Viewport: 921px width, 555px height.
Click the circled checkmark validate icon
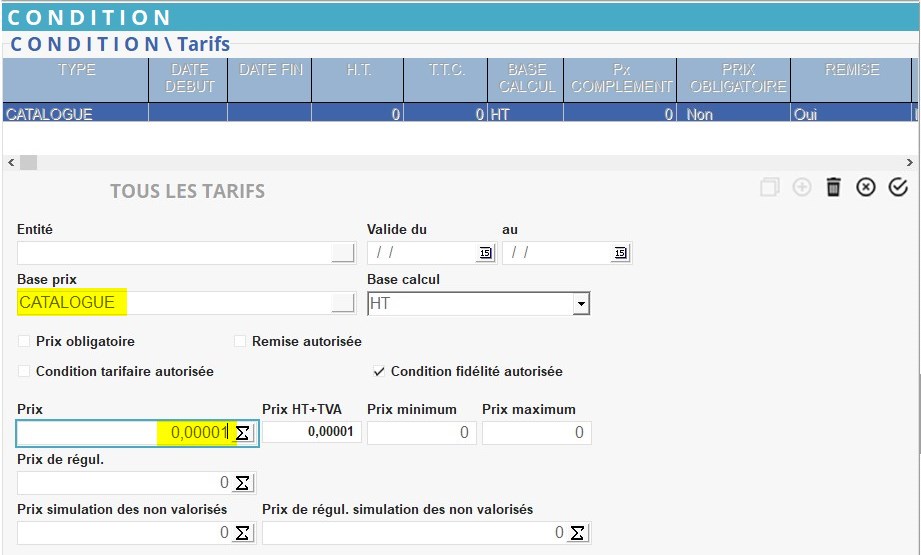898,187
